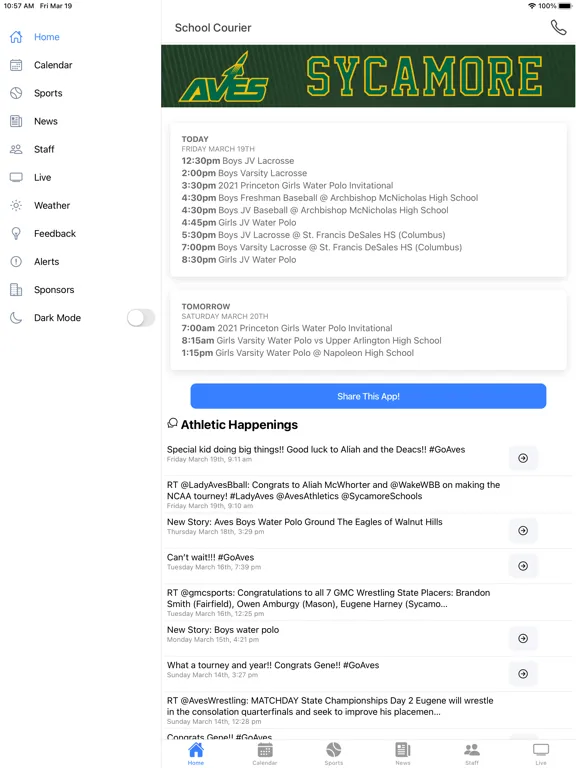This screenshot has width=576, height=768.
Task: Open arrow for 'Special kid doing big things' post
Action: click(x=523, y=458)
